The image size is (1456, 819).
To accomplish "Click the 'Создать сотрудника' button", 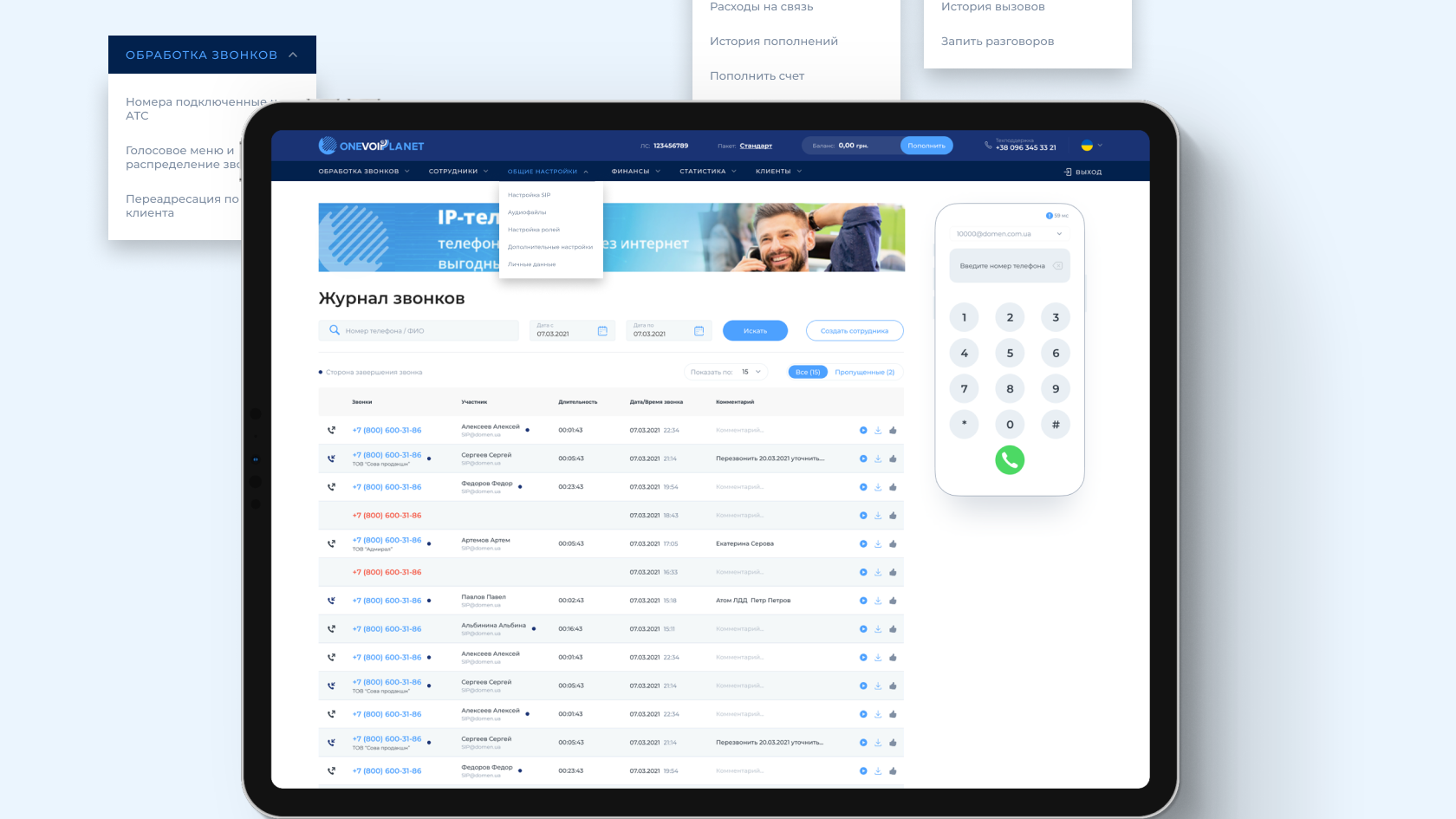I will [x=855, y=330].
